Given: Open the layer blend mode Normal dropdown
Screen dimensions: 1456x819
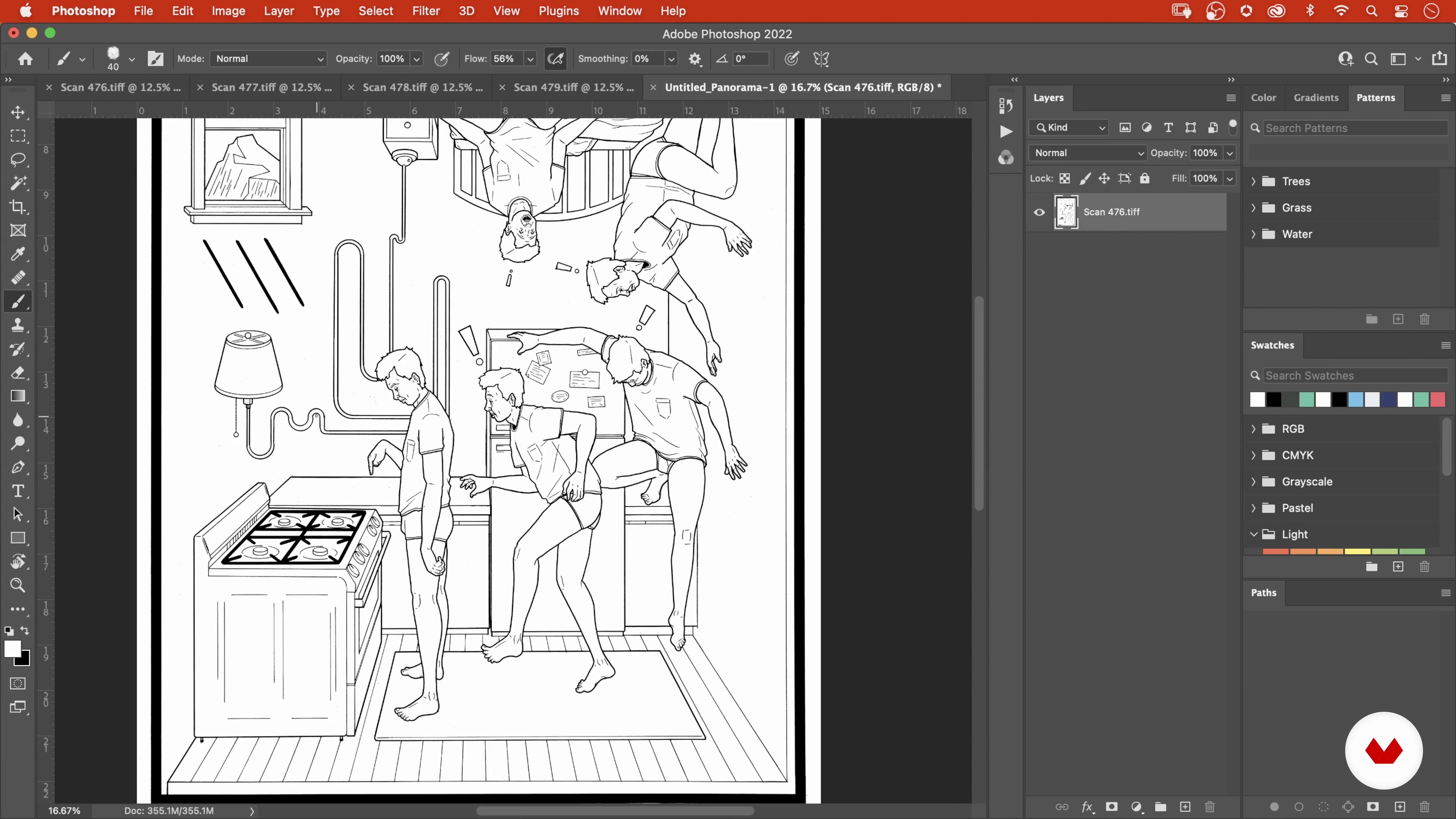Looking at the screenshot, I should pyautogui.click(x=1088, y=152).
